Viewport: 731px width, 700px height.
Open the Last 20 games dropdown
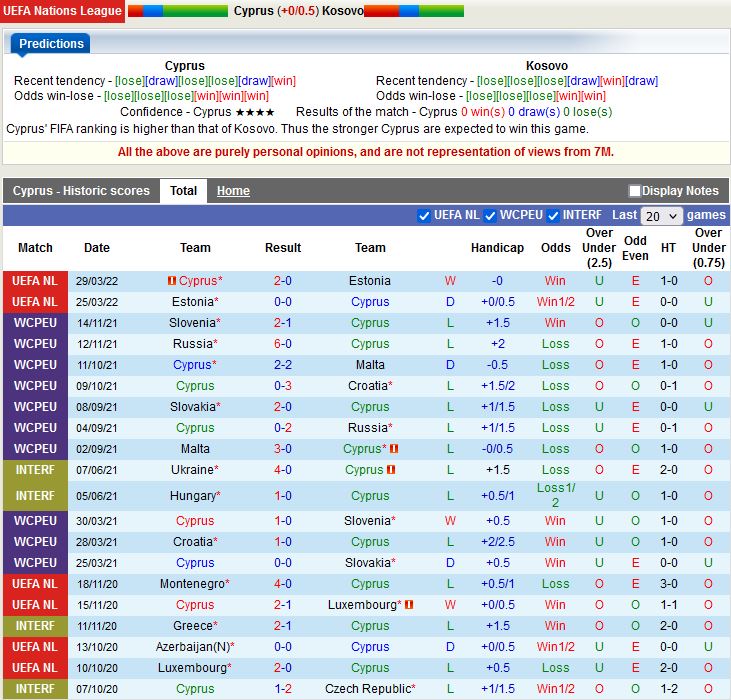coord(662,216)
